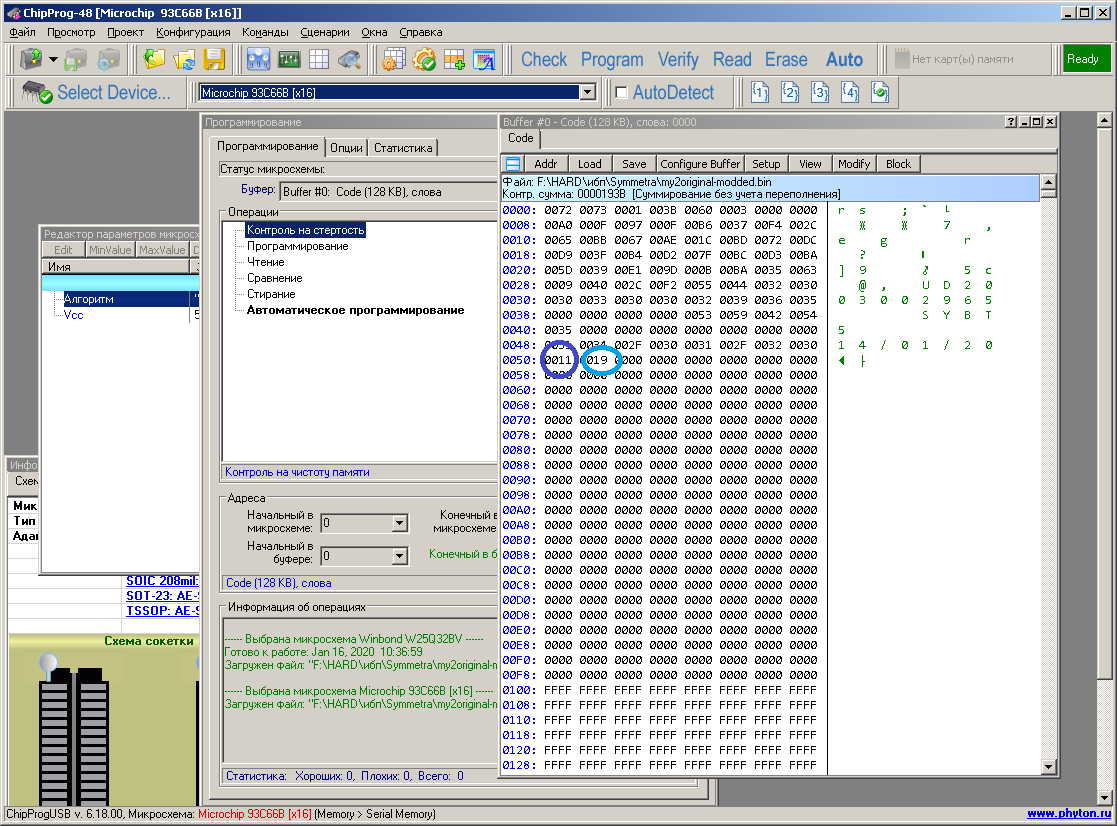The width and height of the screenshot is (1117, 826).
Task: Click the script number 4 icon
Action: coord(850,93)
